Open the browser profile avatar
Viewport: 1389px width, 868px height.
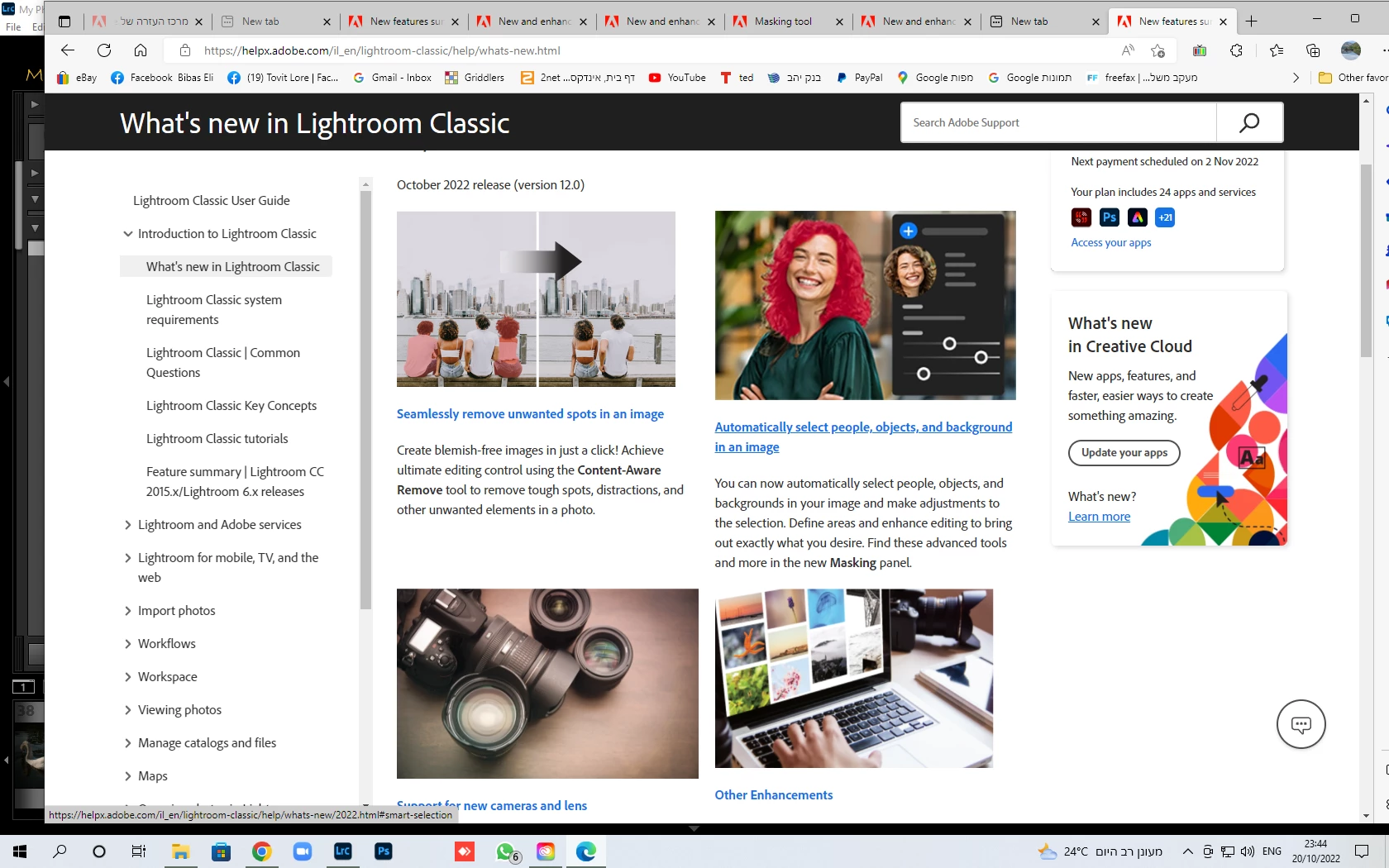[x=1351, y=50]
